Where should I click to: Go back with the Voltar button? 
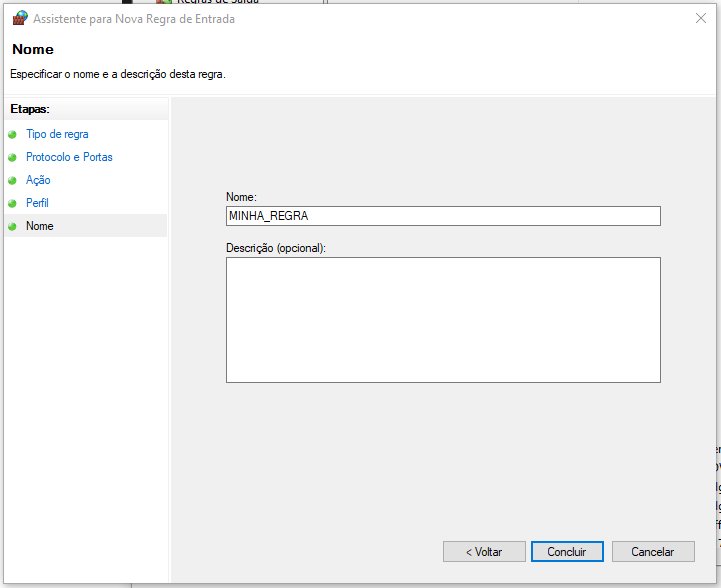tap(484, 552)
